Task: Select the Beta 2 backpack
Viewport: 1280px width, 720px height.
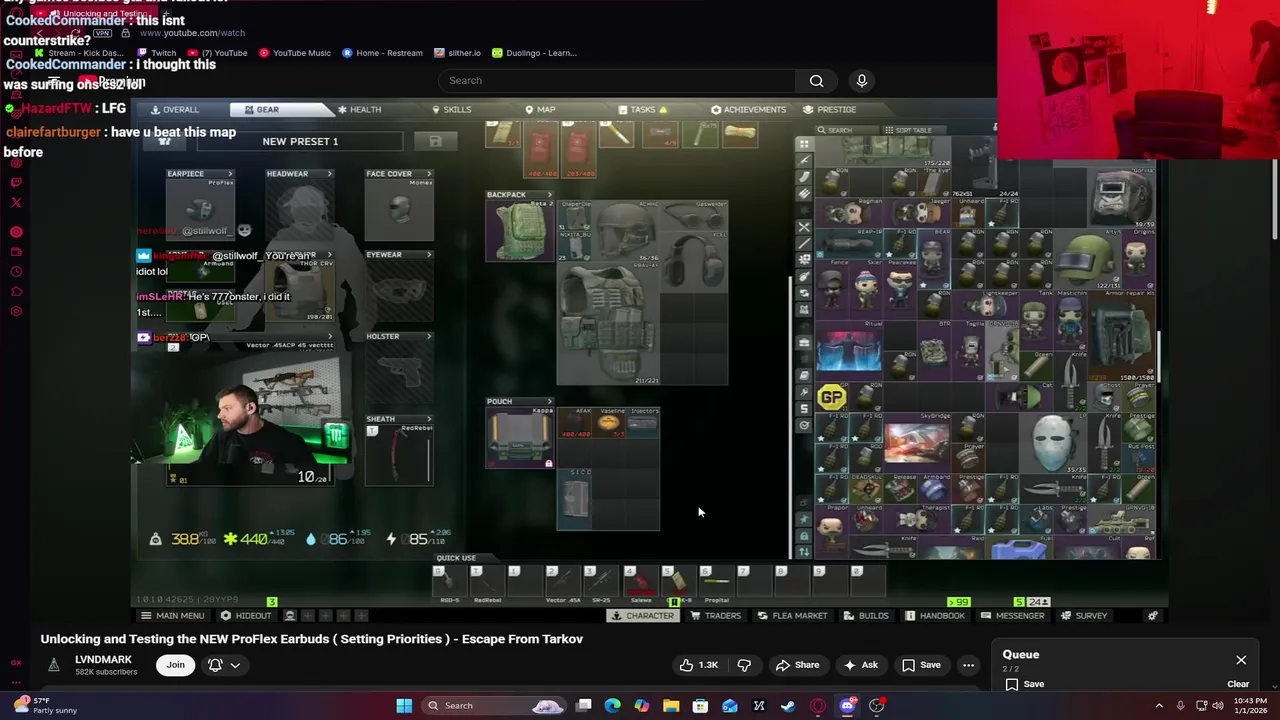Action: coord(520,231)
